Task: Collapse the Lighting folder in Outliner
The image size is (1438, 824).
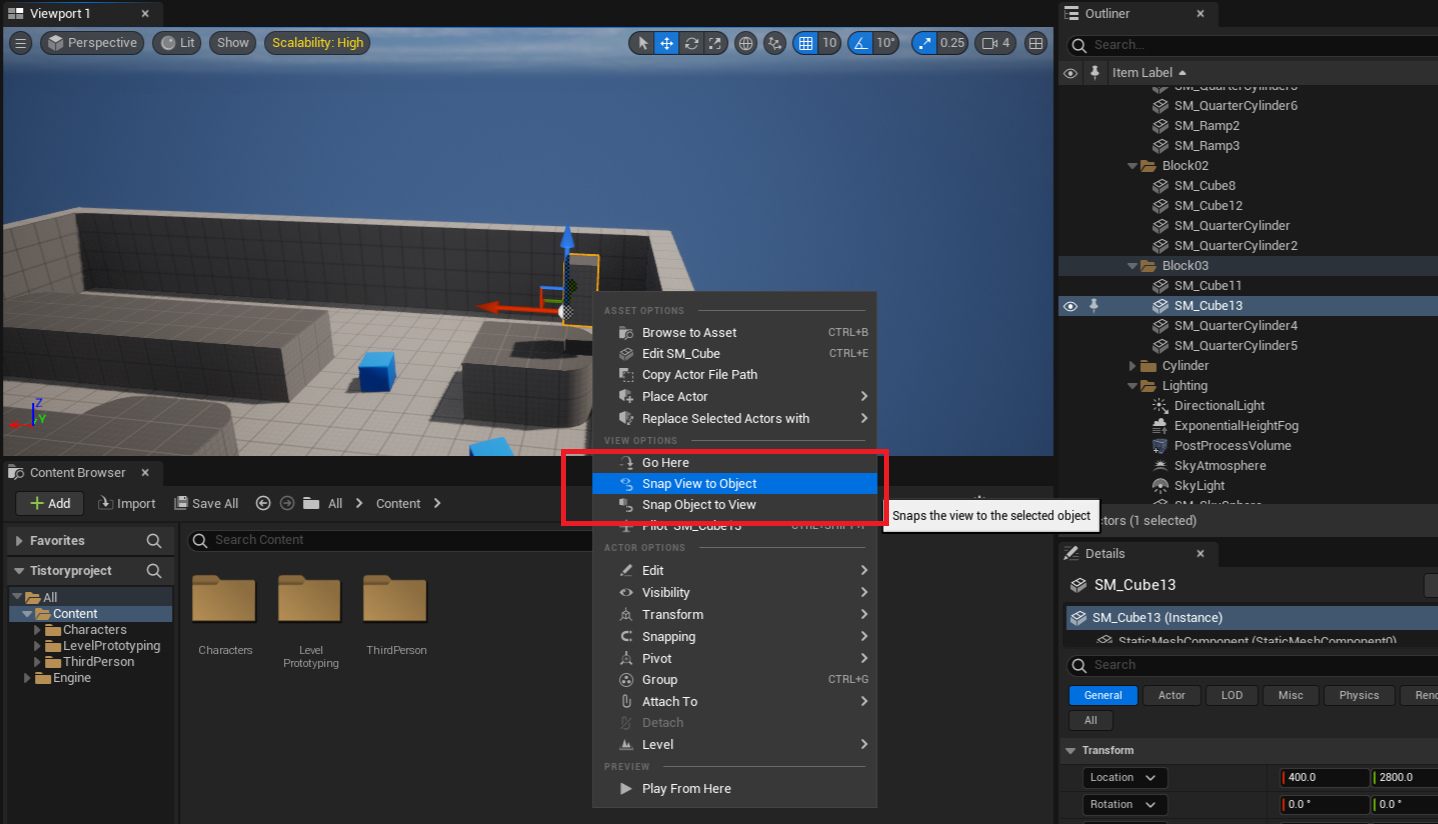Action: click(1132, 386)
